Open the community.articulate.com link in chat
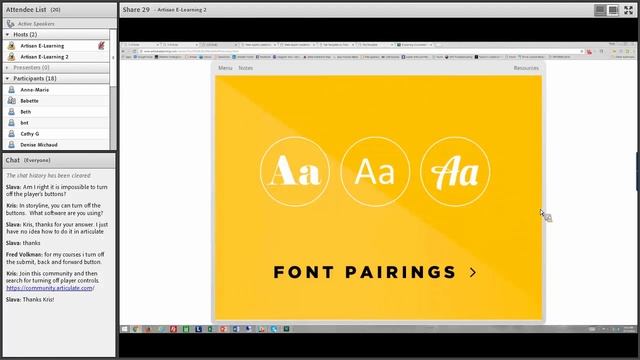This screenshot has width=640, height=360. tap(50, 288)
